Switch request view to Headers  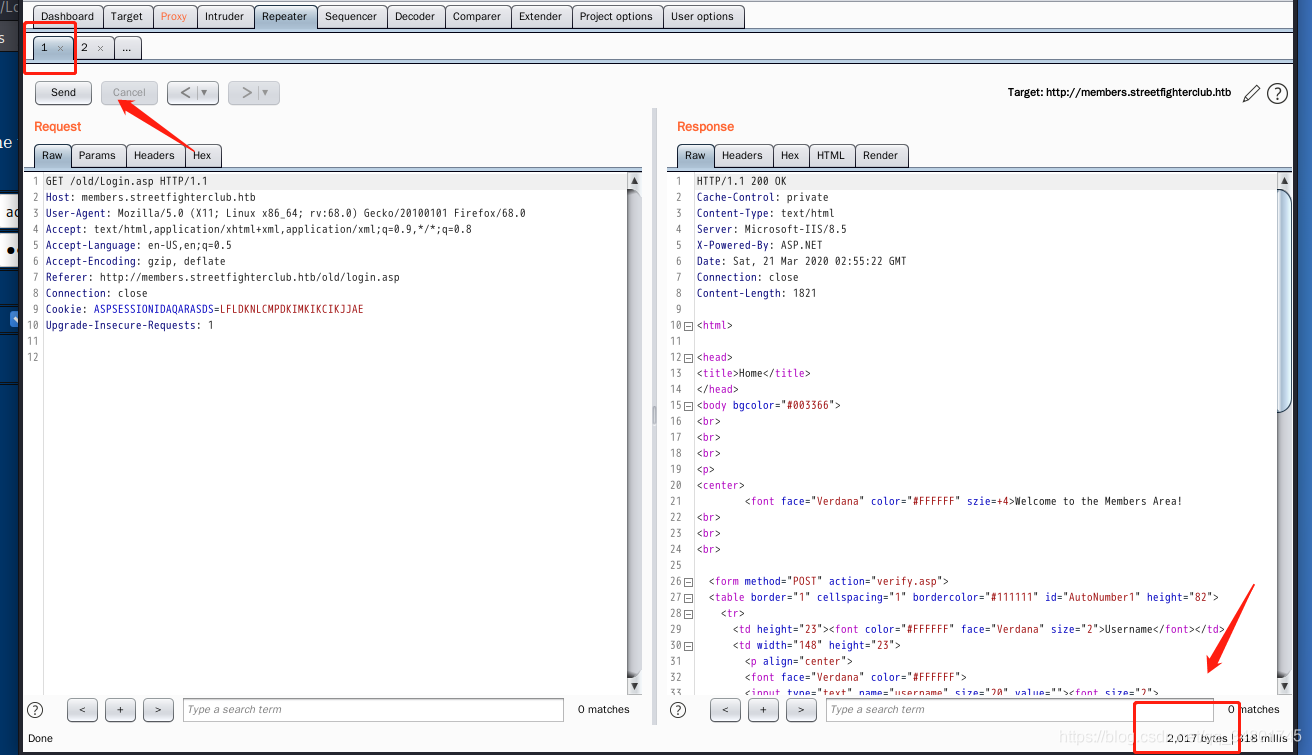(154, 155)
